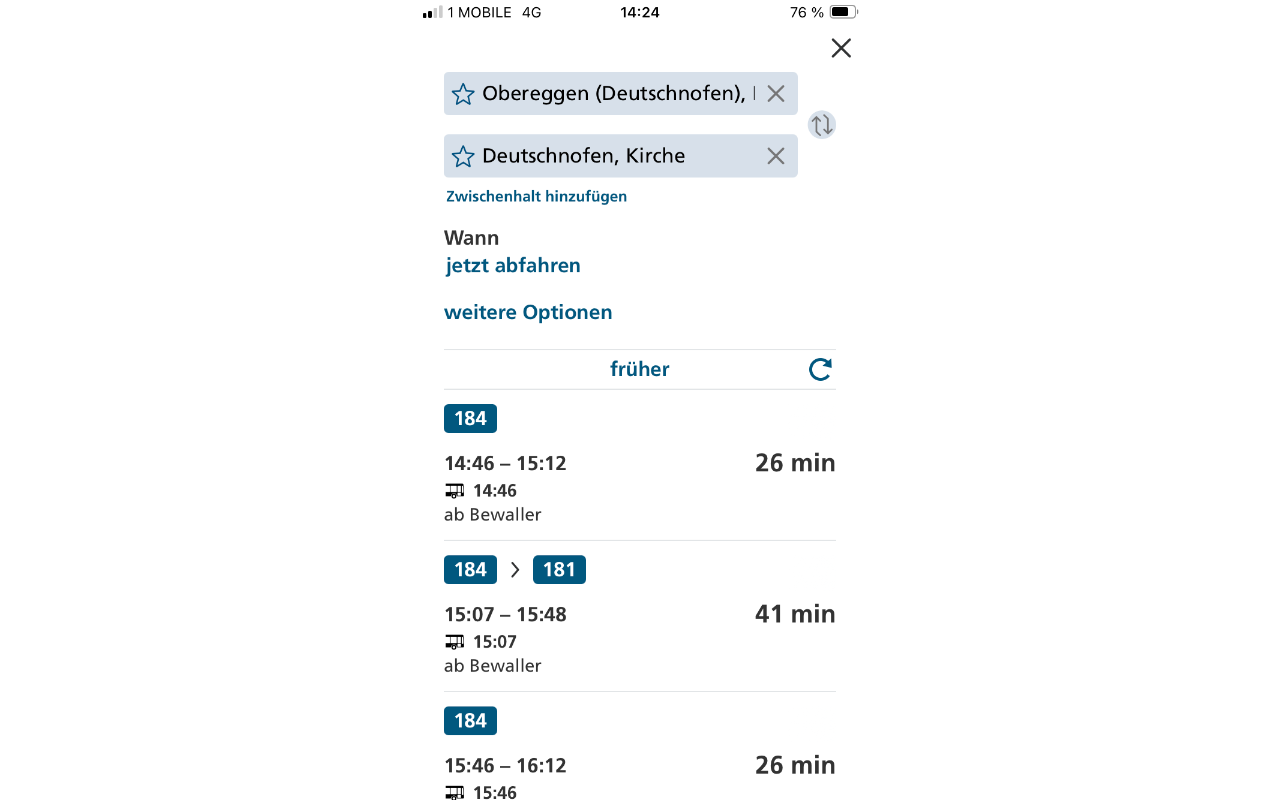Add an intermediate stop via Zwischenhalt hinzufügen
Viewport: 1280px width, 800px height.
536,196
